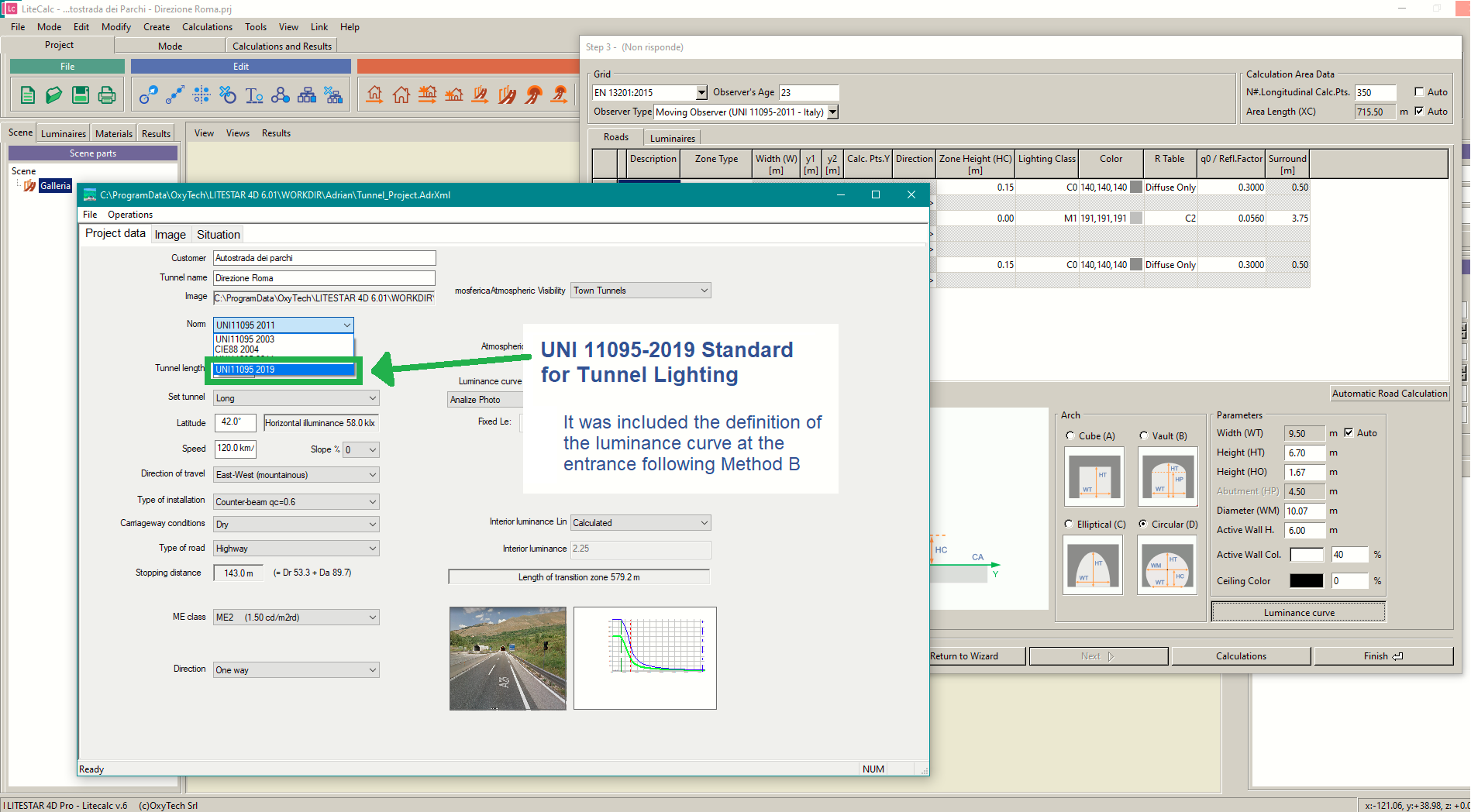Click the Galleria tunnel icon in scene tree
The image size is (1471, 812).
pyautogui.click(x=29, y=186)
